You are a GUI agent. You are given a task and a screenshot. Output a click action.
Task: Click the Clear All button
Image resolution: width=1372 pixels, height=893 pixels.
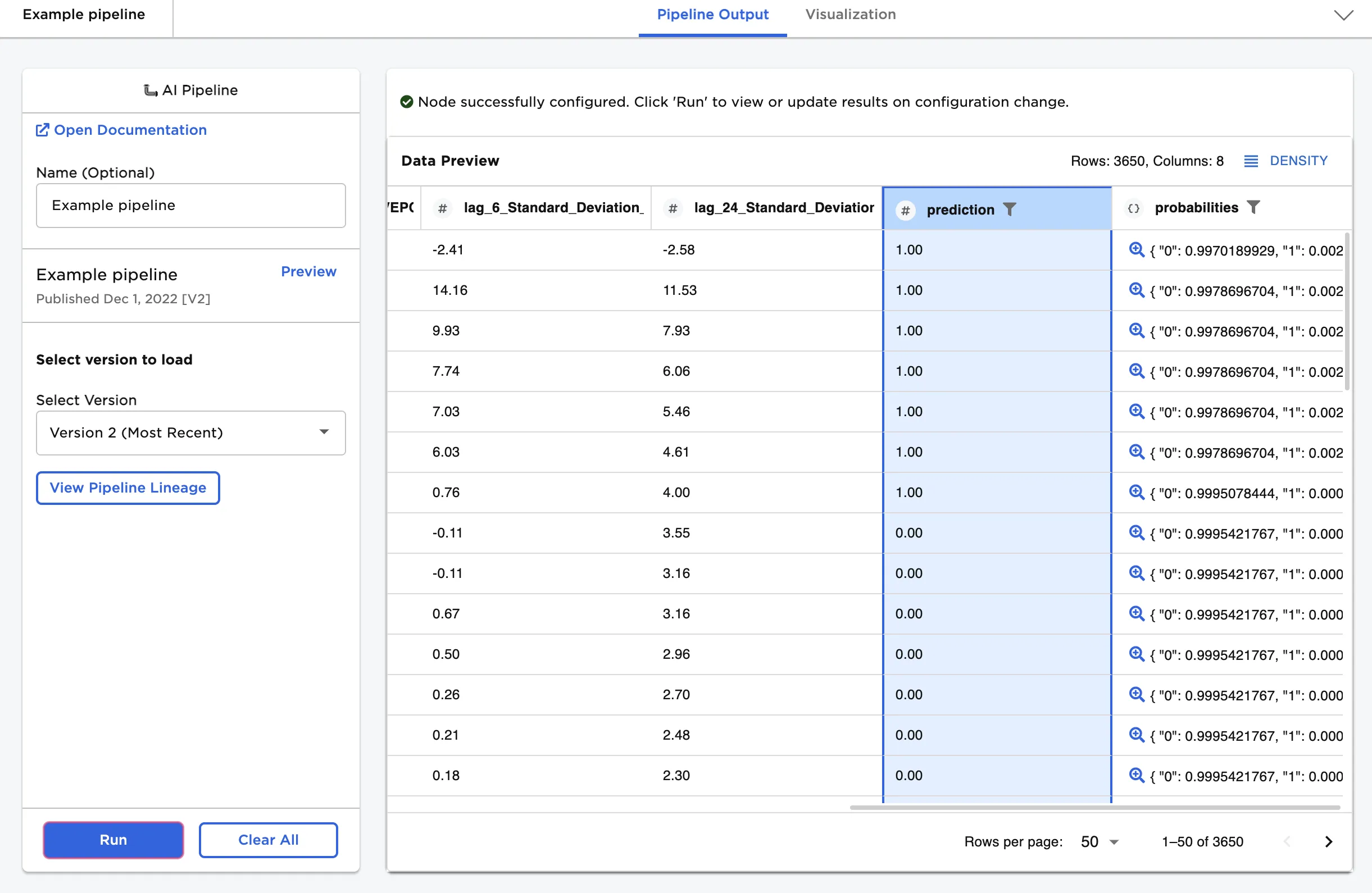pos(268,840)
